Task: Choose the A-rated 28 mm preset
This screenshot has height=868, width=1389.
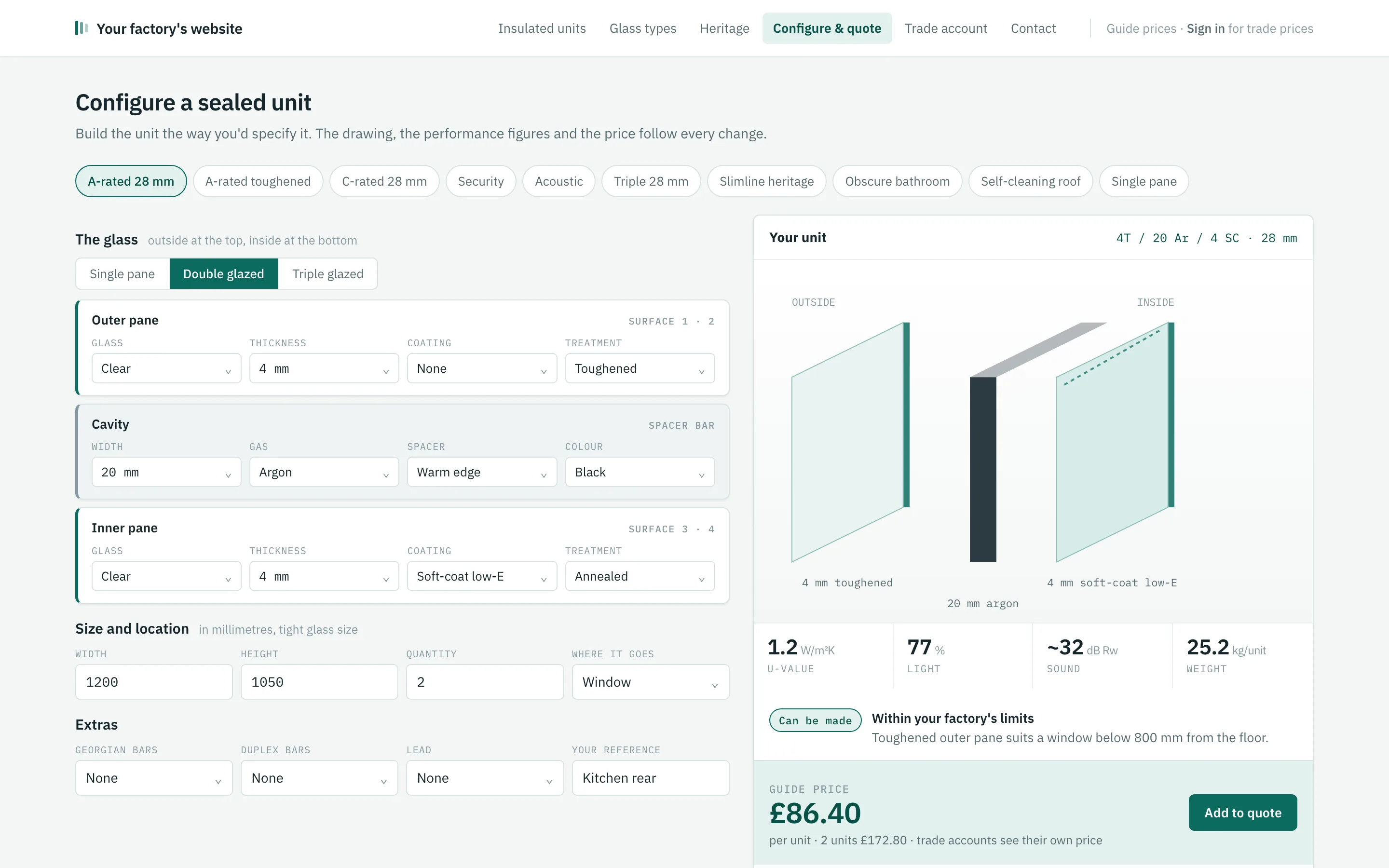Action: pyautogui.click(x=131, y=181)
